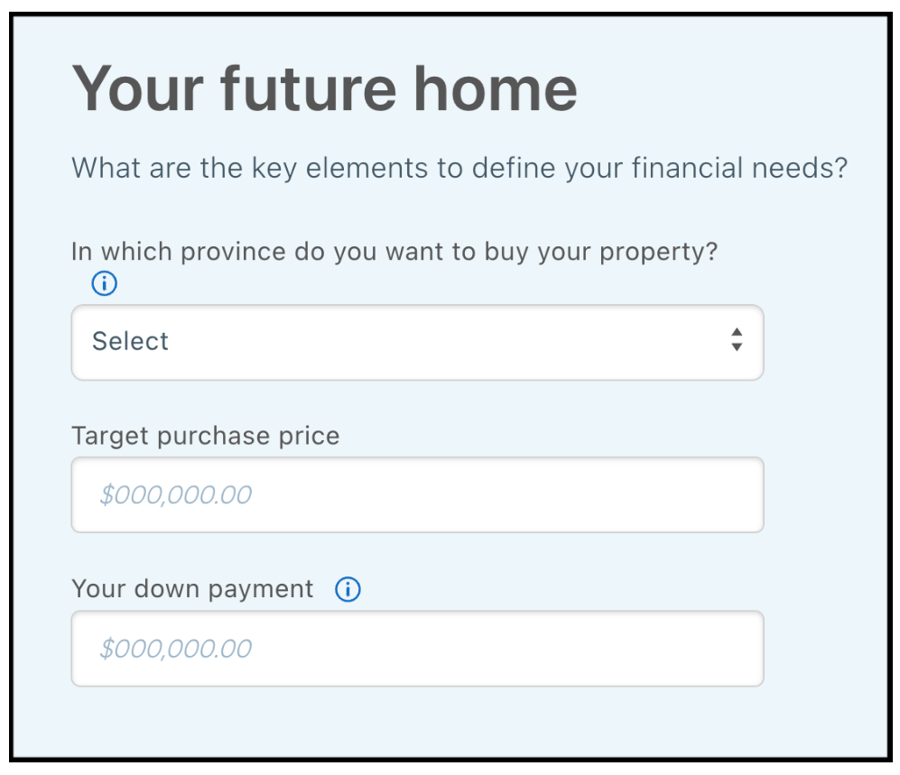Open the province Select dropdown
Screen dimensions: 900x775
pyautogui.click(x=417, y=342)
